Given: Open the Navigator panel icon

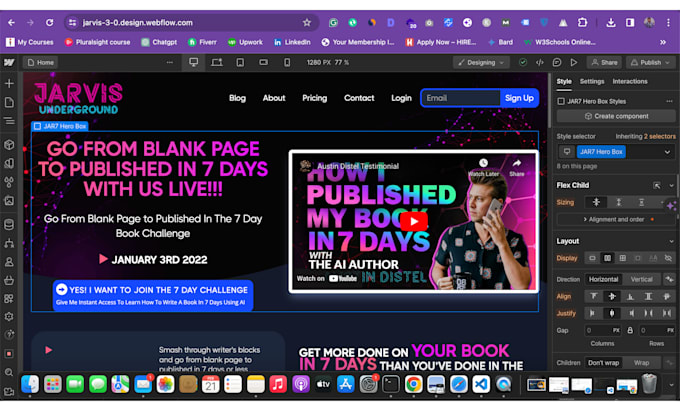Looking at the screenshot, I should tap(9, 121).
